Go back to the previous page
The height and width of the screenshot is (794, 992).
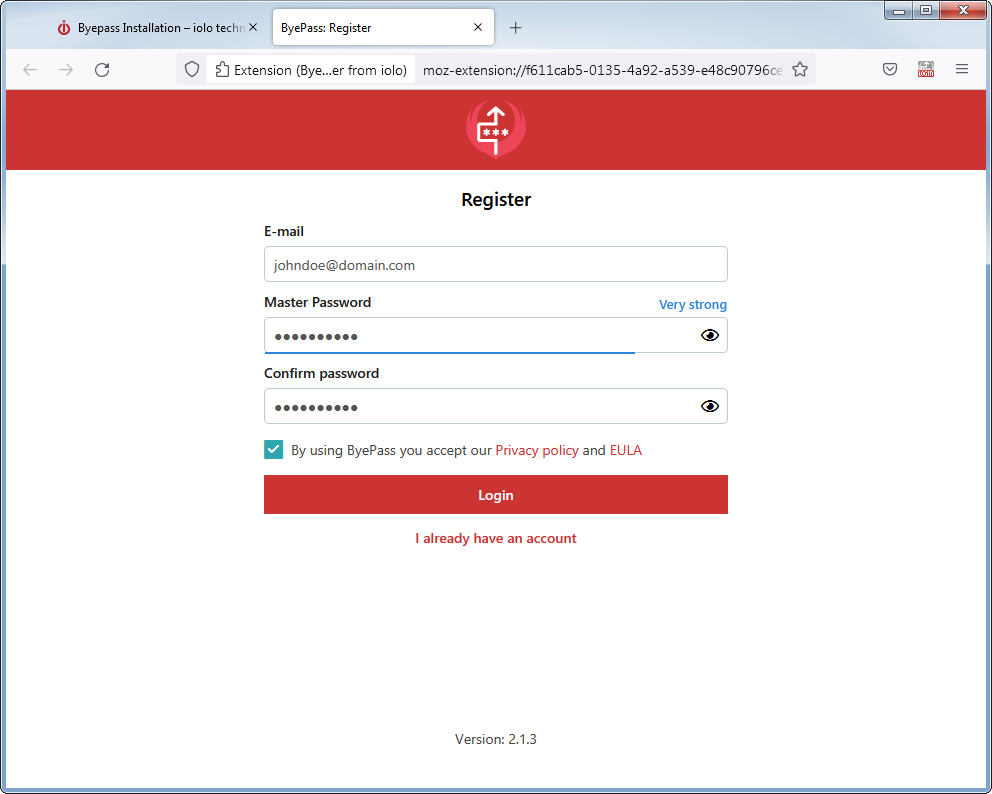[30, 70]
